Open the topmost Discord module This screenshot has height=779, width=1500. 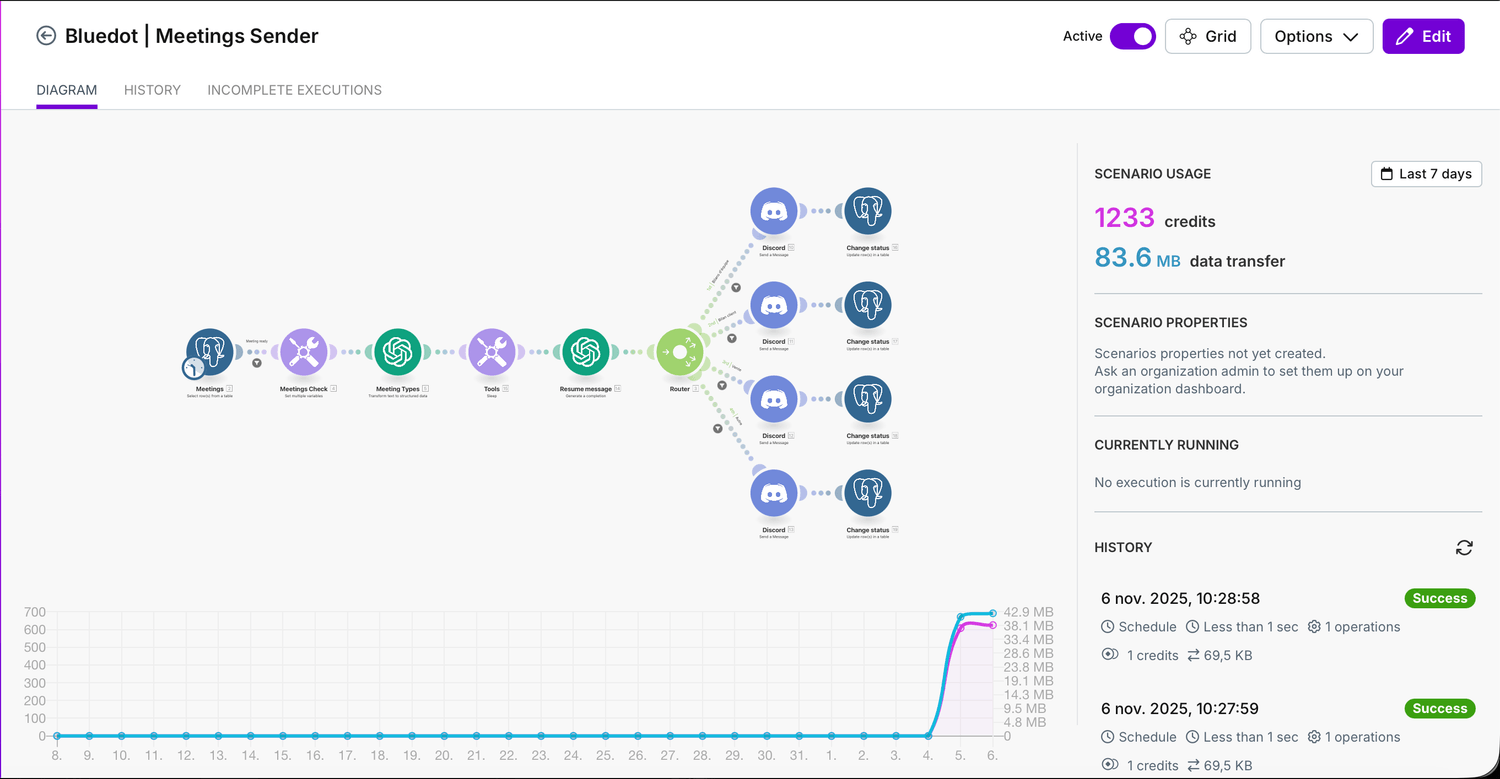pyautogui.click(x=773, y=211)
